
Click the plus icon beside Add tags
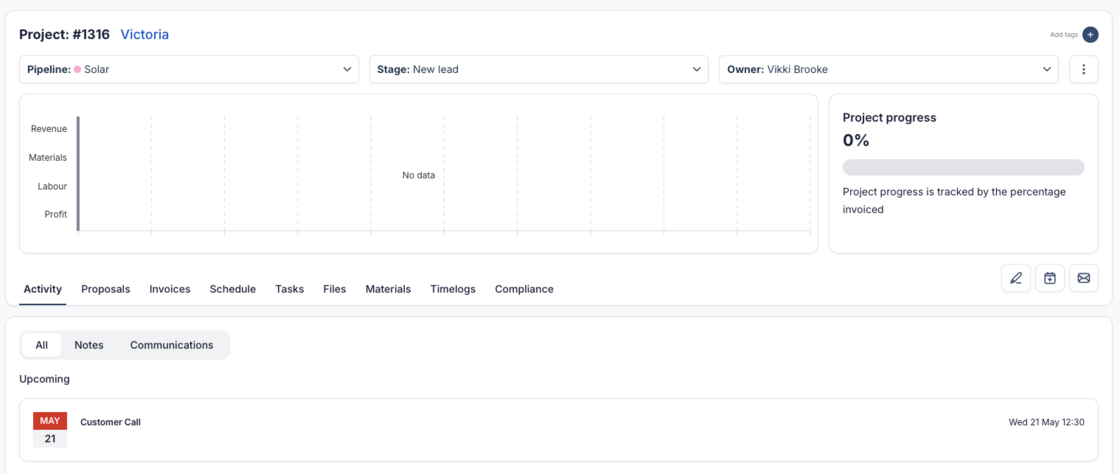click(x=1090, y=35)
